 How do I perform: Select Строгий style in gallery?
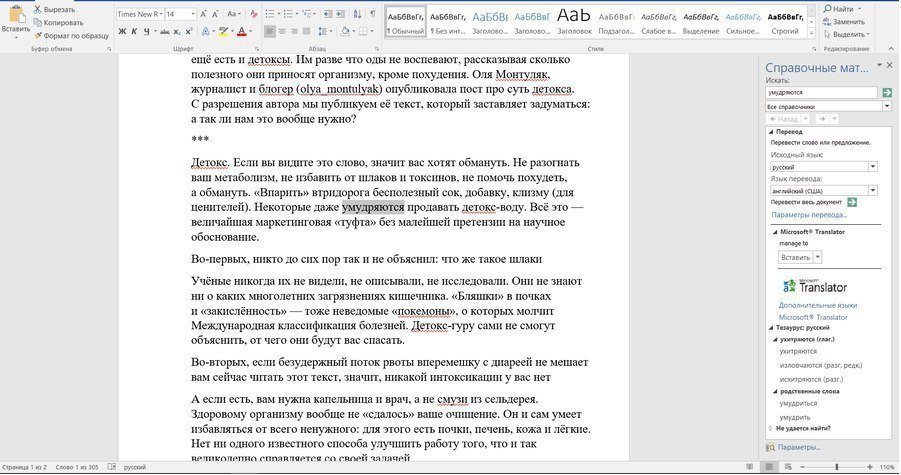click(786, 22)
